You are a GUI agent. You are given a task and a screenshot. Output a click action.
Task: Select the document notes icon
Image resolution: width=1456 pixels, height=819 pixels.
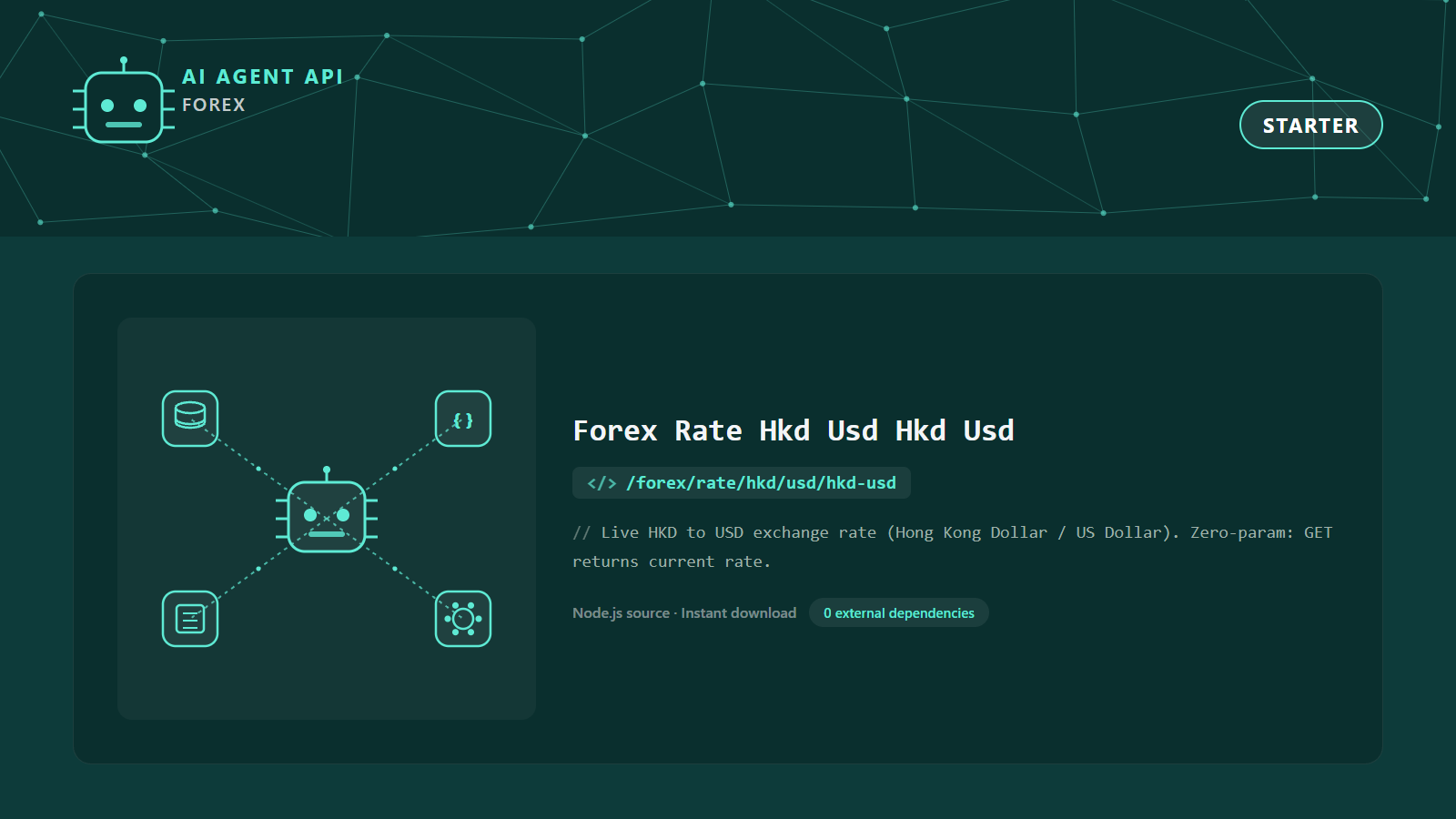pyautogui.click(x=190, y=619)
